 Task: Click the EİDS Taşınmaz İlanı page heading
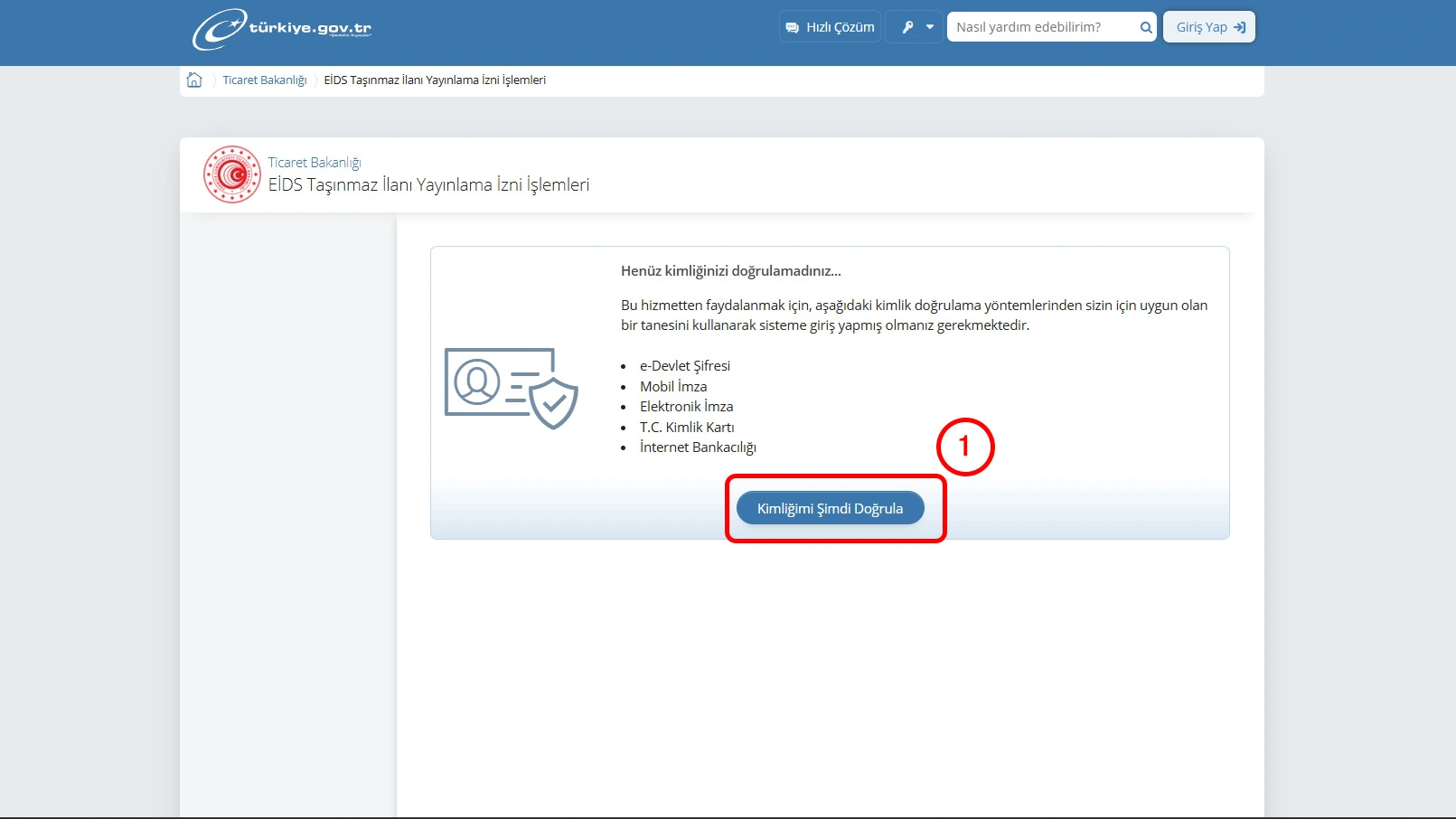[428, 185]
